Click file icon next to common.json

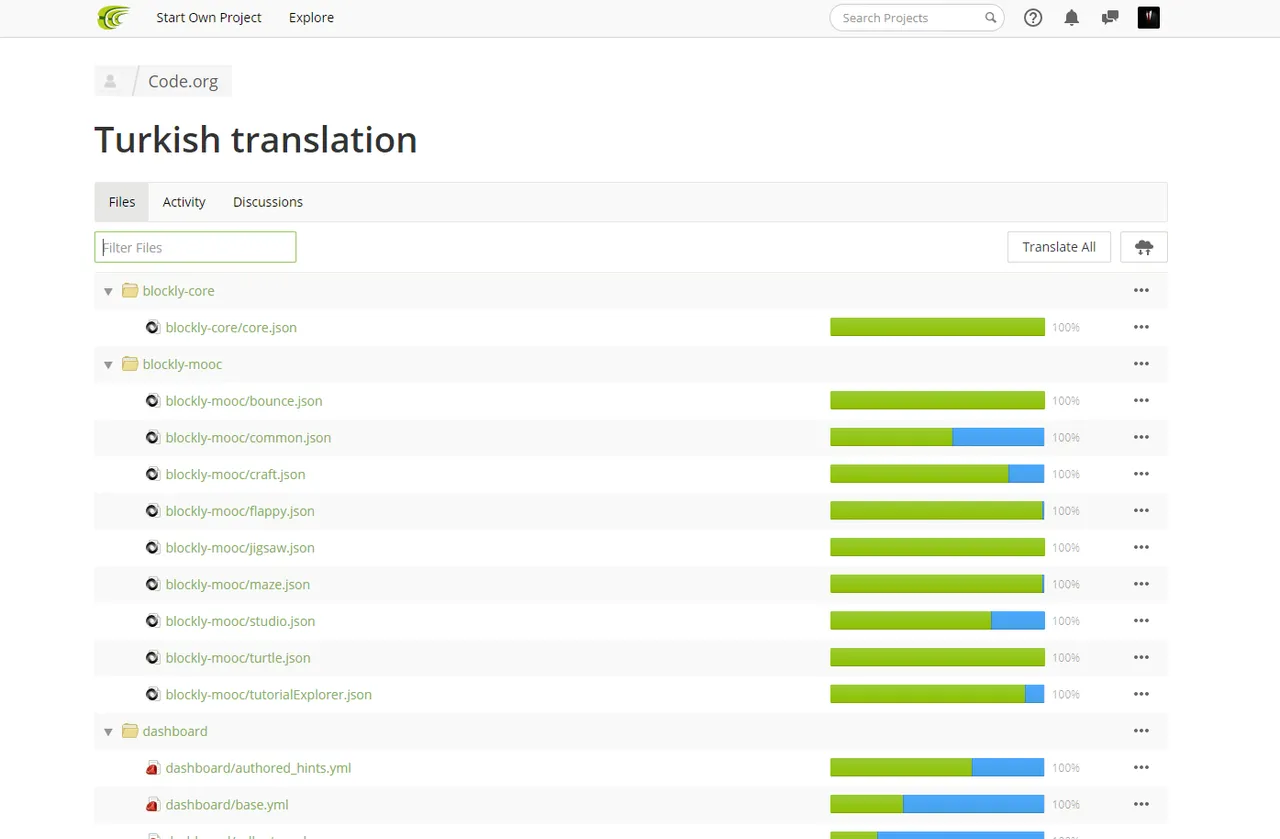(x=153, y=437)
